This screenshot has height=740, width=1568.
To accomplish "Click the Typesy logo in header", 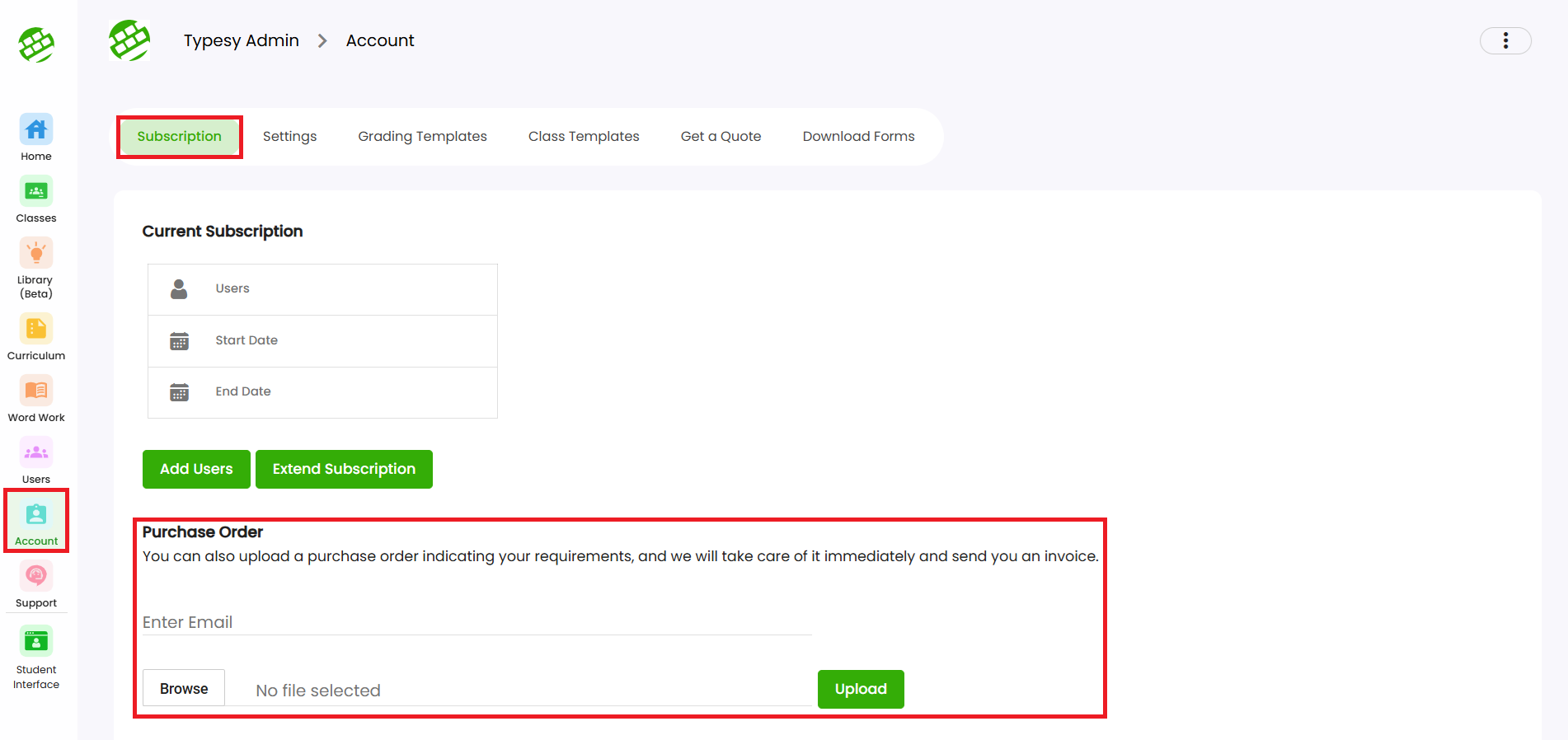I will click(x=129, y=40).
